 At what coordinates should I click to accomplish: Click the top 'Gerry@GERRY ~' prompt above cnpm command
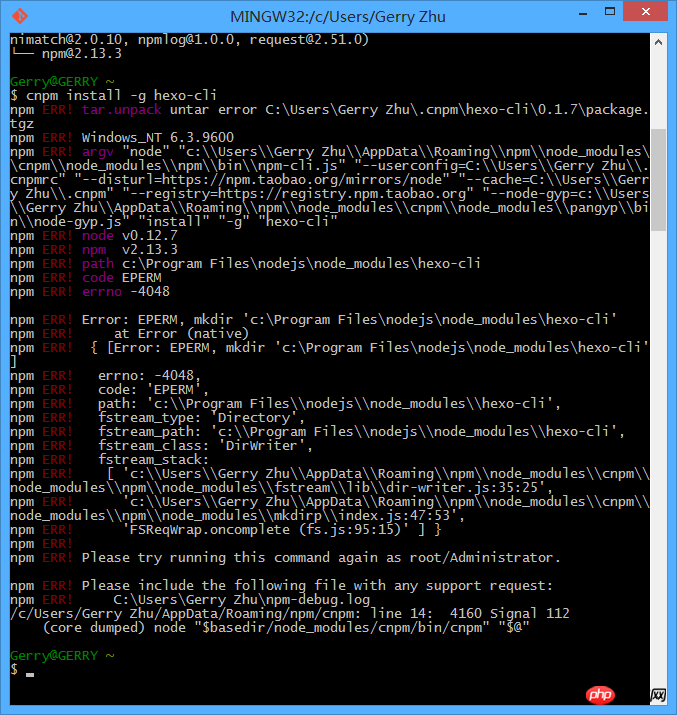(62, 82)
